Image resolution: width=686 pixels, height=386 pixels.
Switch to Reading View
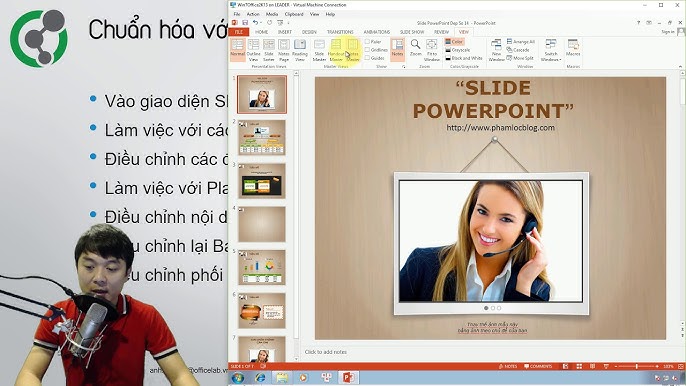300,50
